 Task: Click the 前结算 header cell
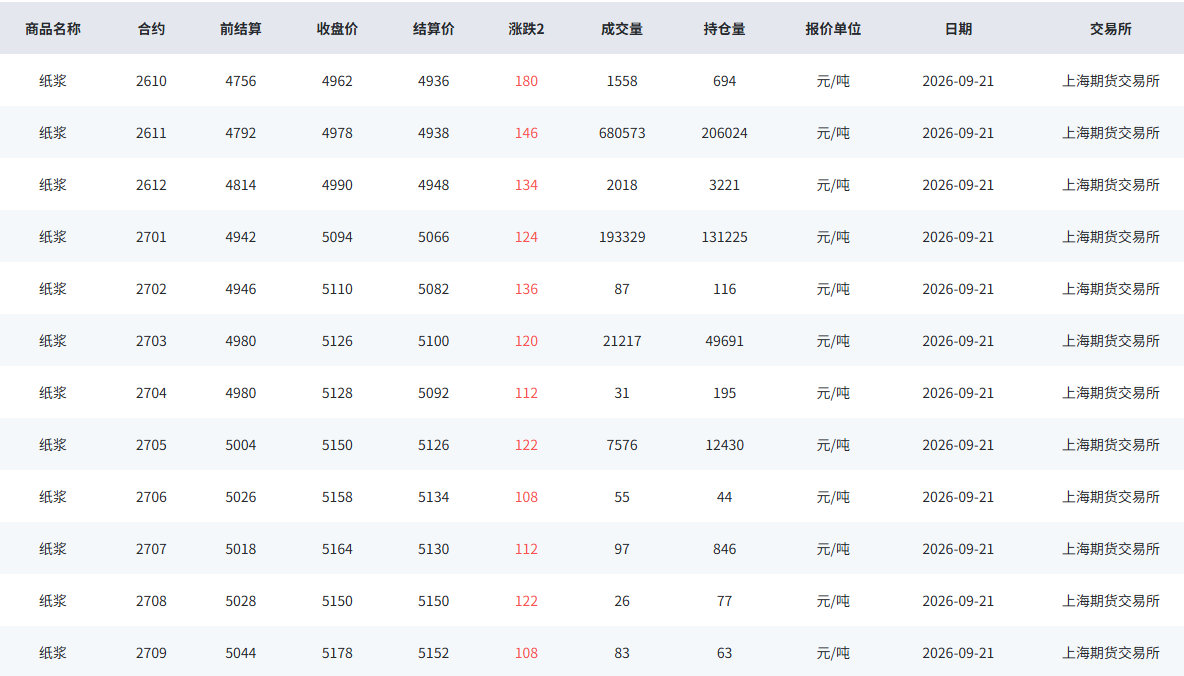coord(241,29)
